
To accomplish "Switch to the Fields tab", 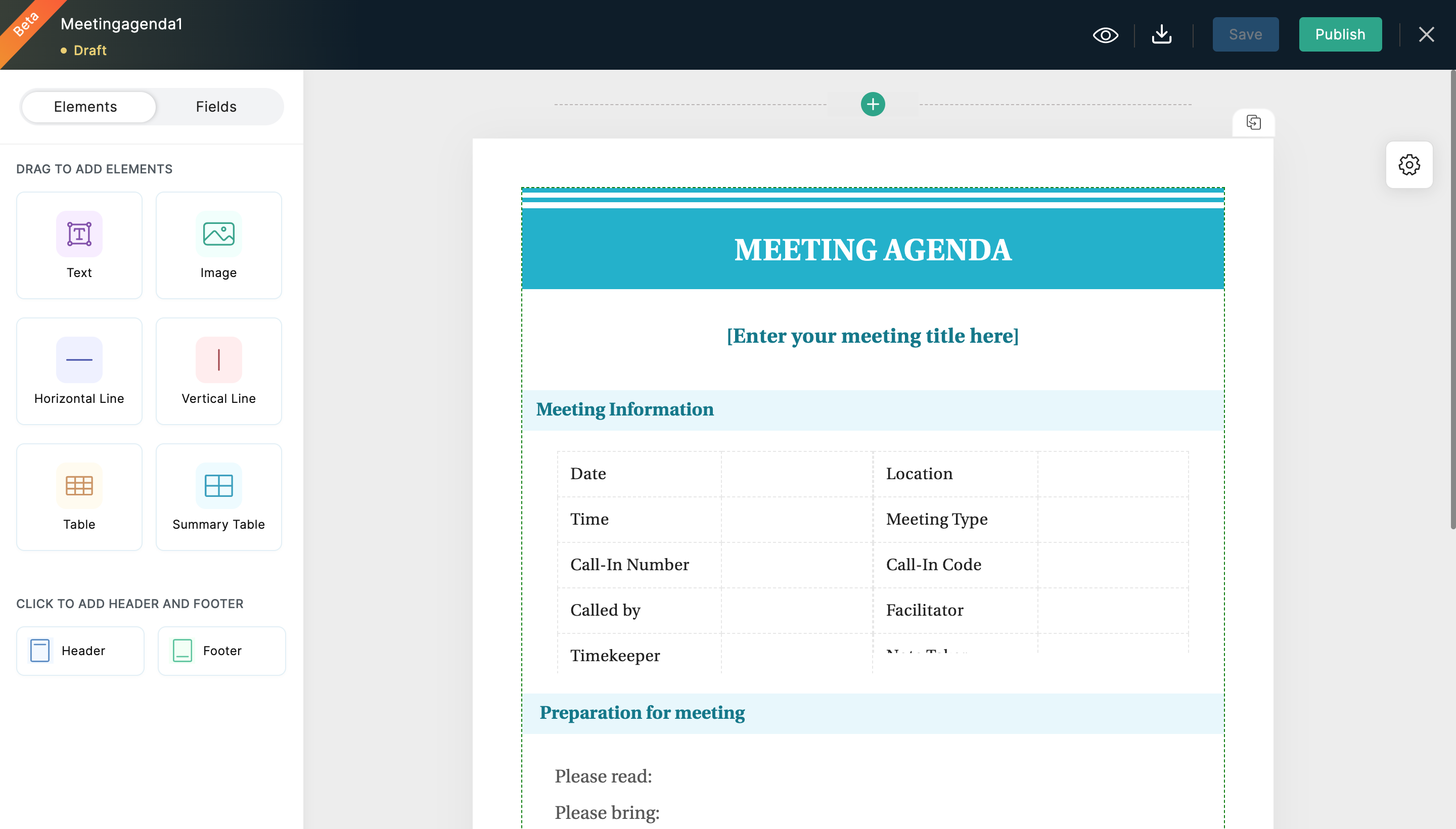I will click(x=216, y=105).
